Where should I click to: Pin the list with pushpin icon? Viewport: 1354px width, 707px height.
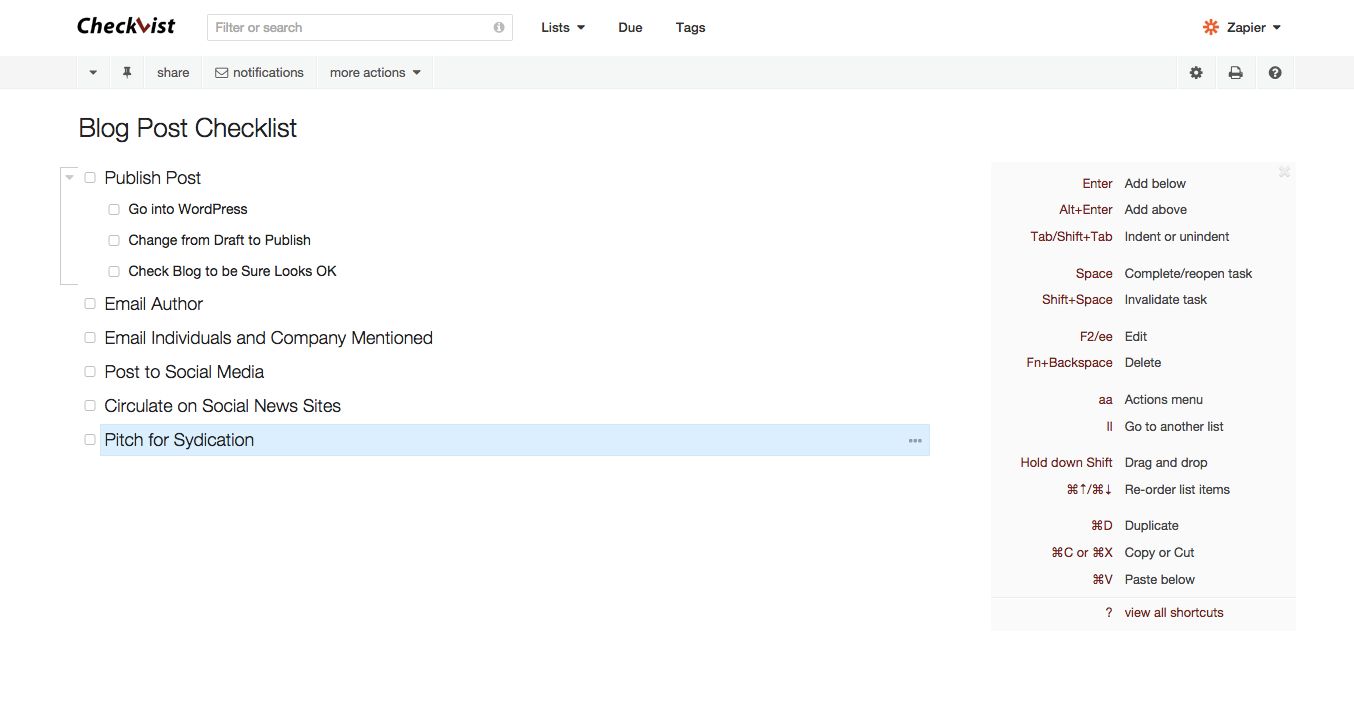pyautogui.click(x=127, y=72)
